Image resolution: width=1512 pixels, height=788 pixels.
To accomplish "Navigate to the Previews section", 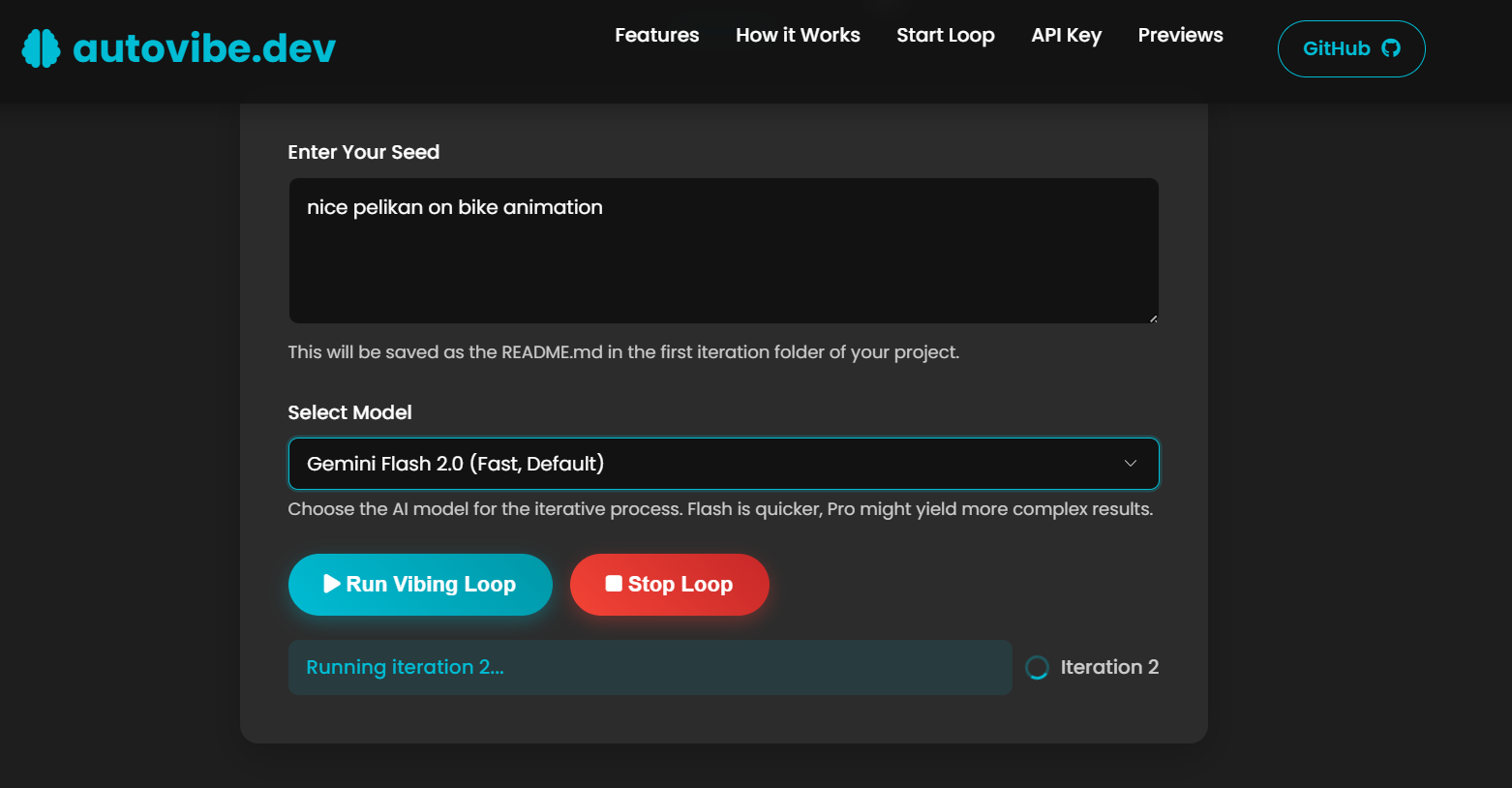I will [x=1180, y=36].
